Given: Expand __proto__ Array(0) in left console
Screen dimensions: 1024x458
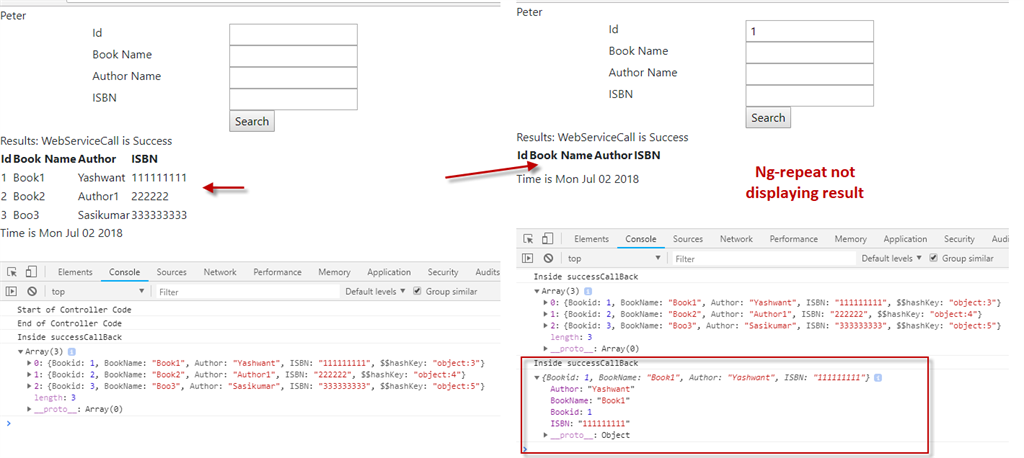Looking at the screenshot, I should [29, 409].
